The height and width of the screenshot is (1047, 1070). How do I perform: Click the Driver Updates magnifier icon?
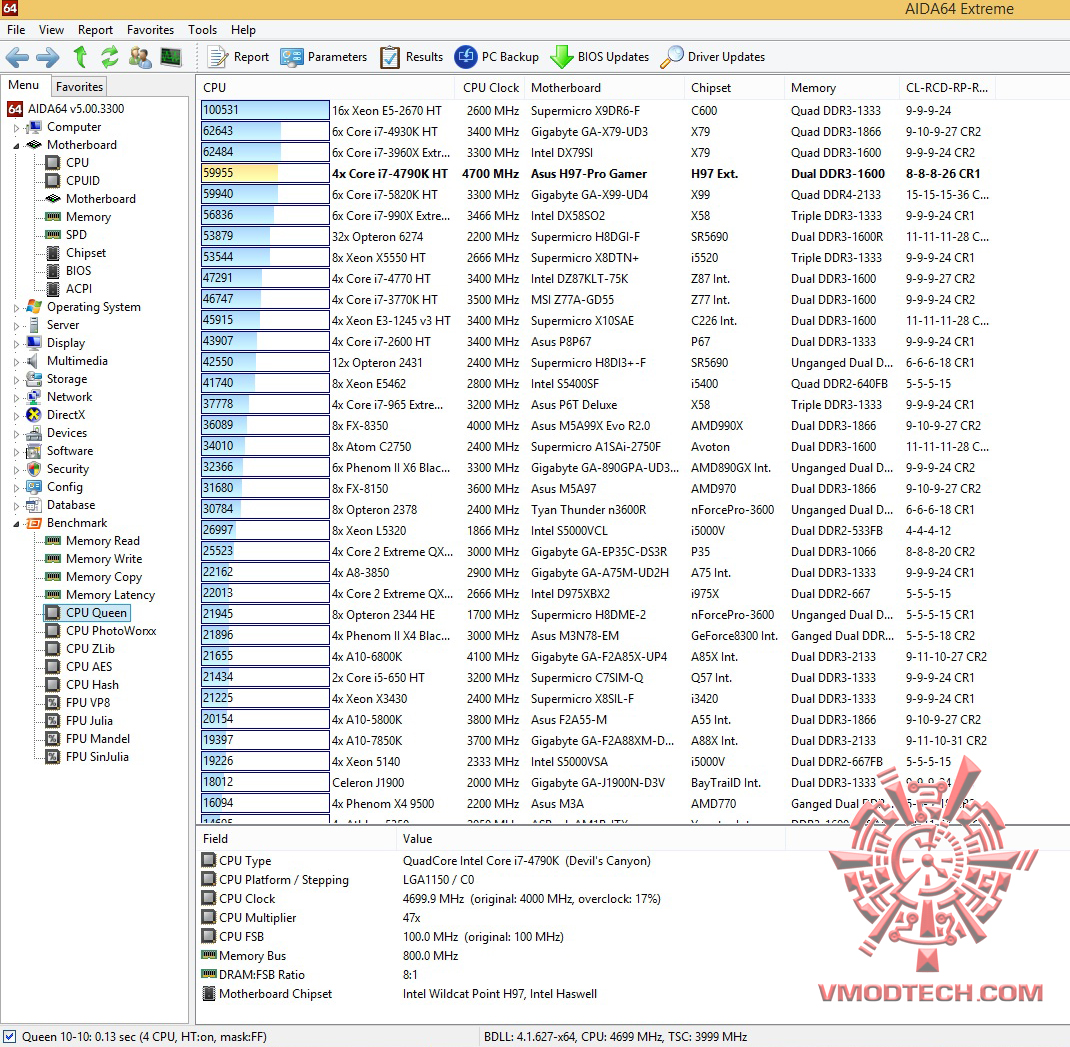(671, 57)
